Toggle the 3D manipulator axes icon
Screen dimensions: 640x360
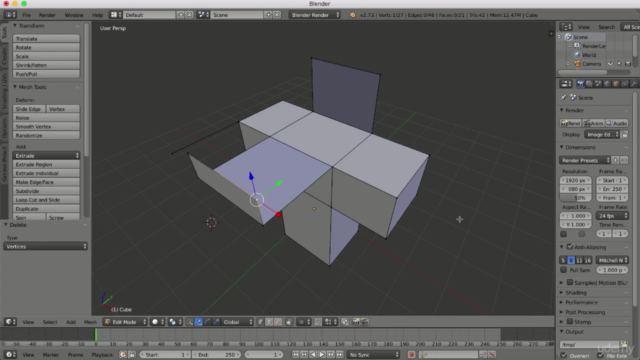tap(189, 322)
